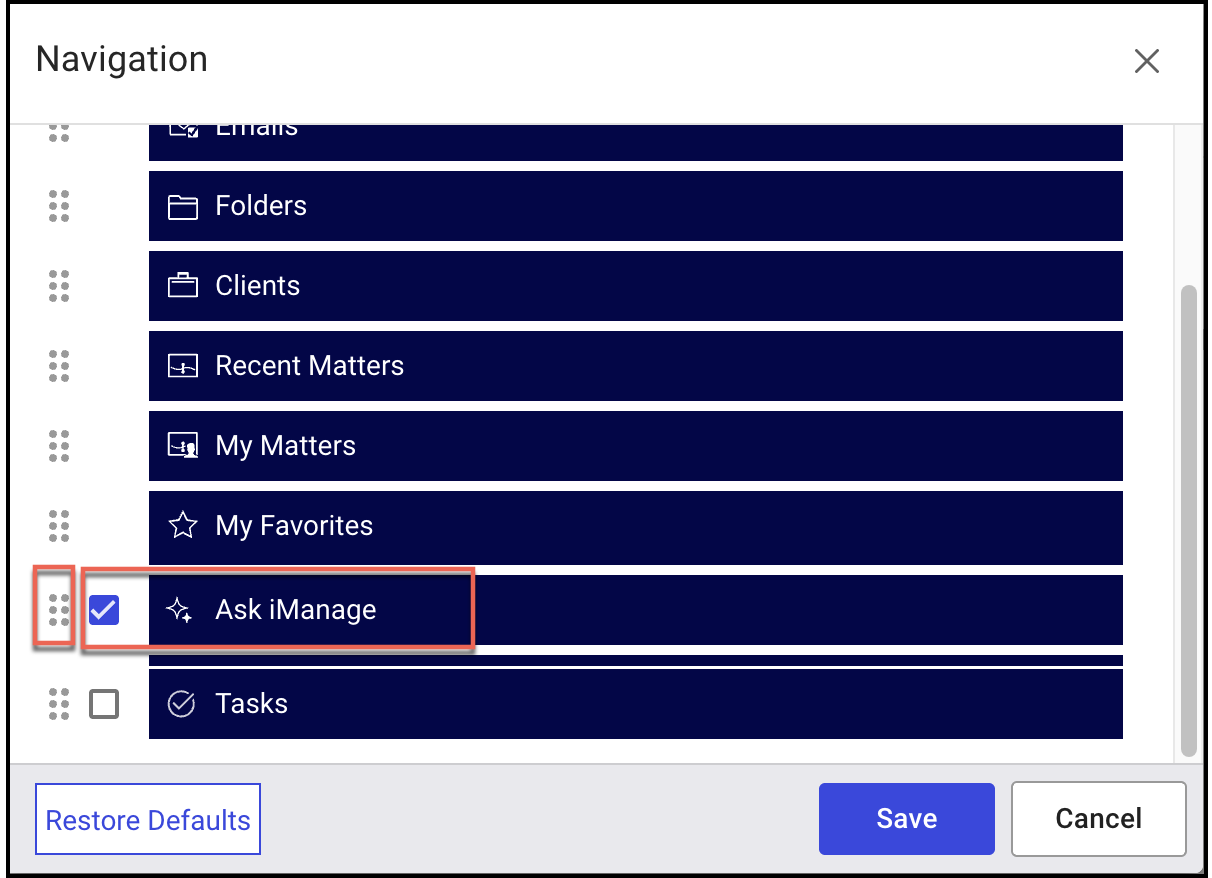
Task: Click the drag handle next to Folders
Action: pyautogui.click(x=58, y=206)
